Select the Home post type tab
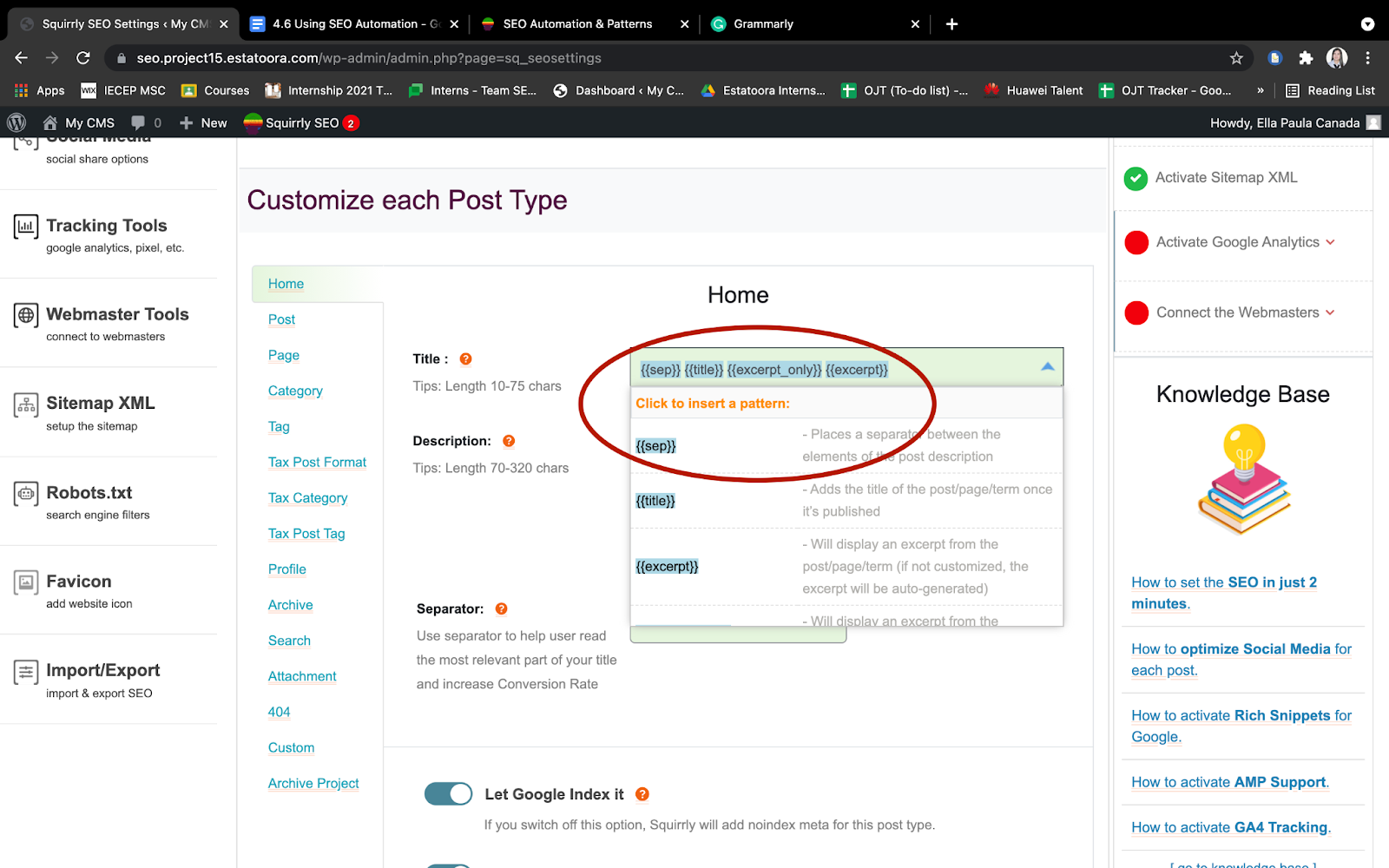1389x868 pixels. 286,284
